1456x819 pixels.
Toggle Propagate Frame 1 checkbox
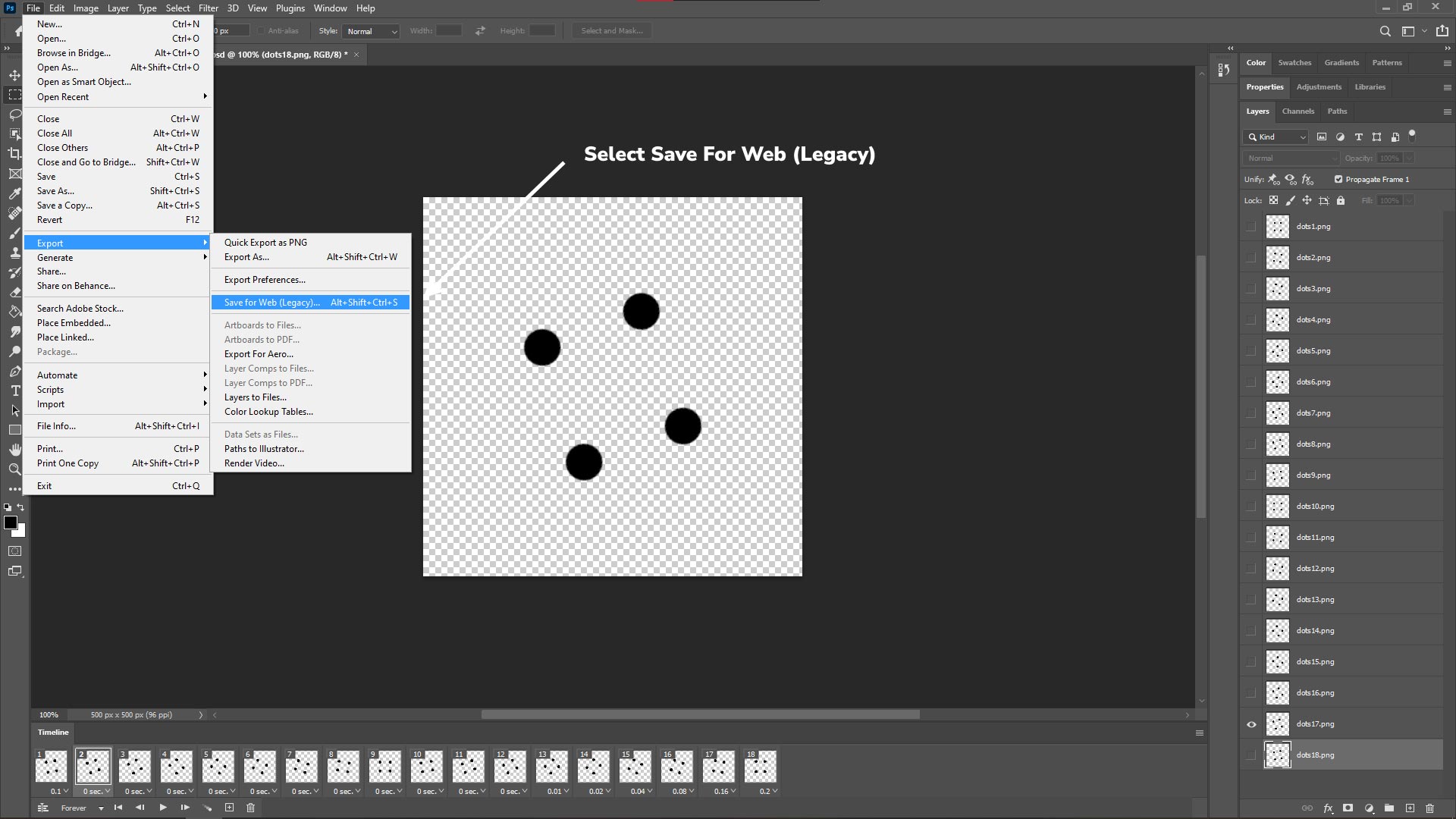click(1338, 179)
